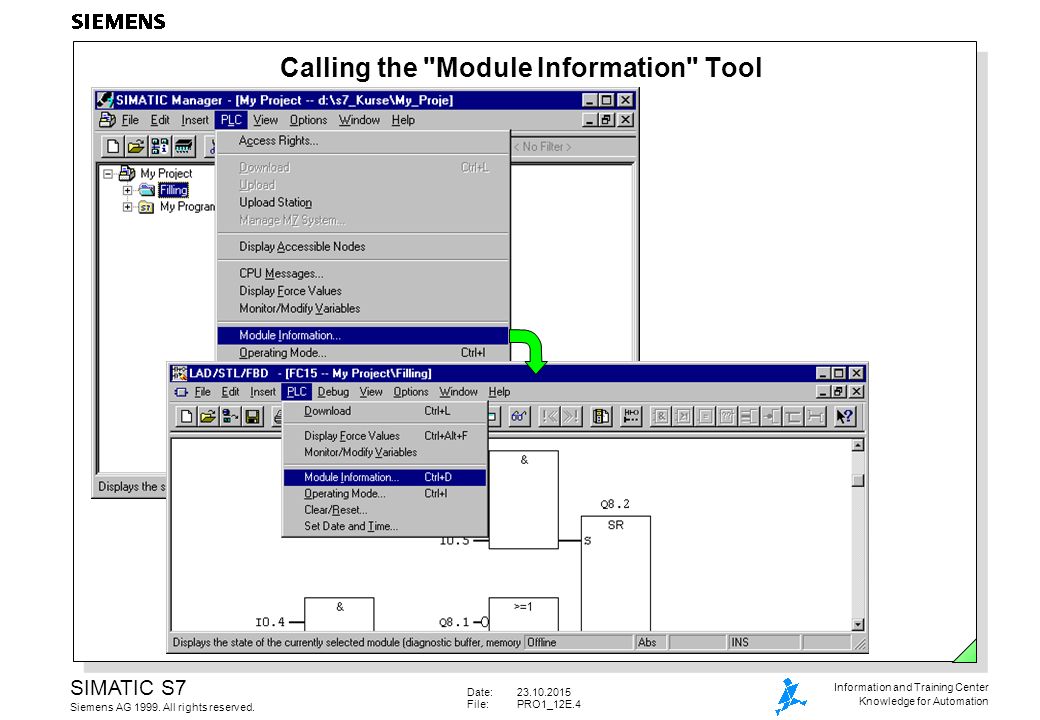
Task: Click the AND box toolbar icon
Action: (x=661, y=416)
